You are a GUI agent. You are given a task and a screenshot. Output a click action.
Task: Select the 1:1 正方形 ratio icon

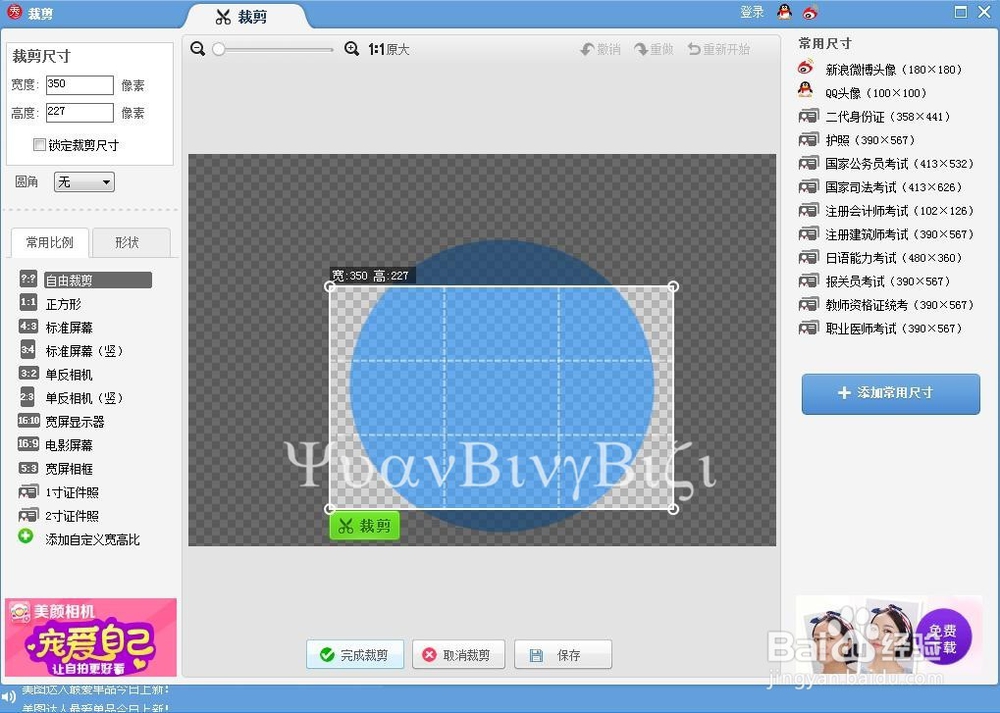click(x=28, y=303)
